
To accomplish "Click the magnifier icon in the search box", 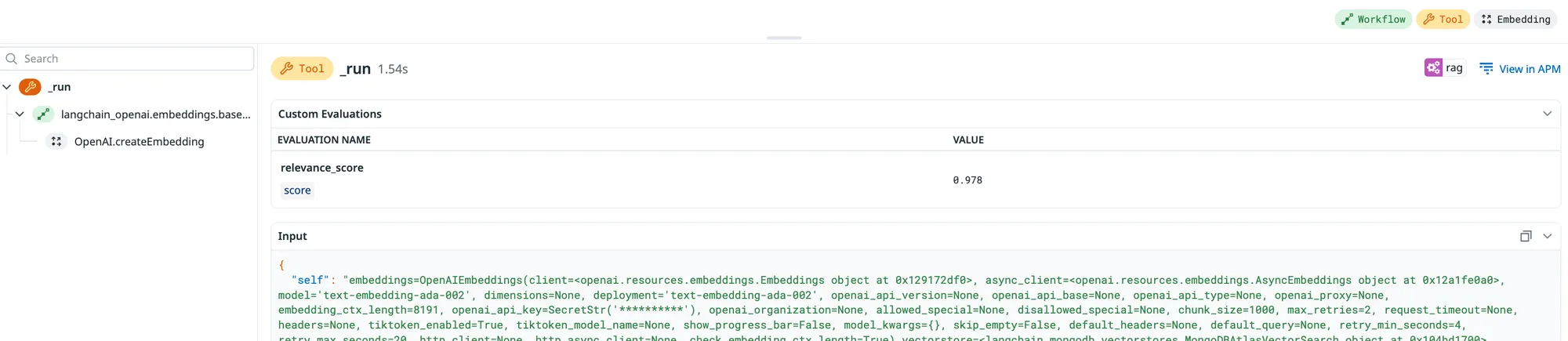I will [12, 59].
